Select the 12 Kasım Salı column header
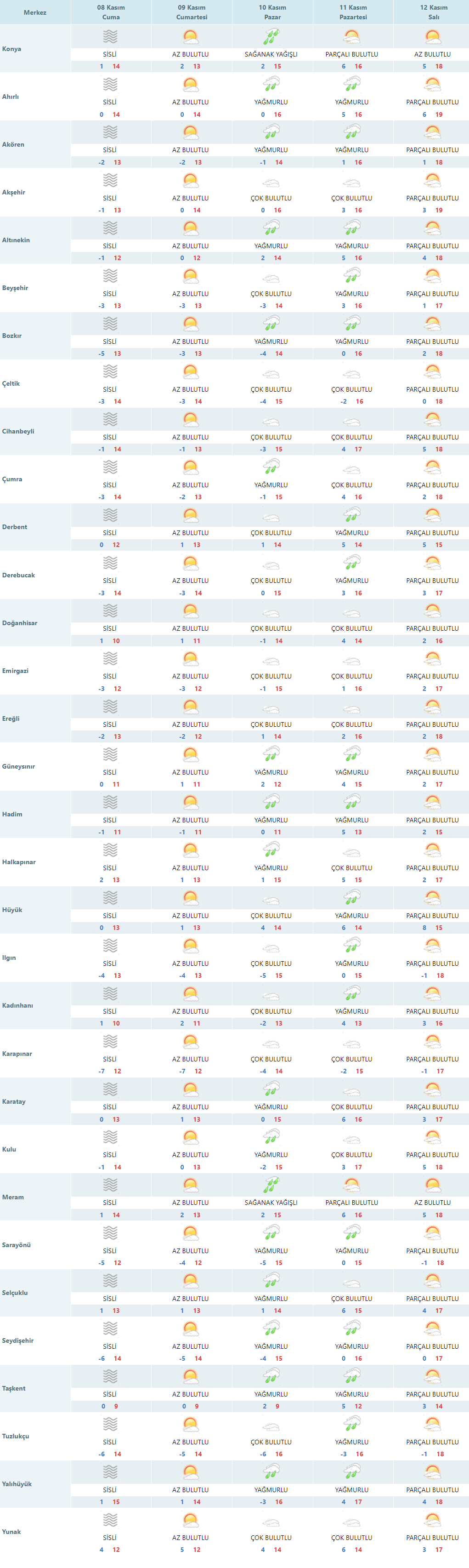Viewport: 469px width, 1568px height. 433,12
